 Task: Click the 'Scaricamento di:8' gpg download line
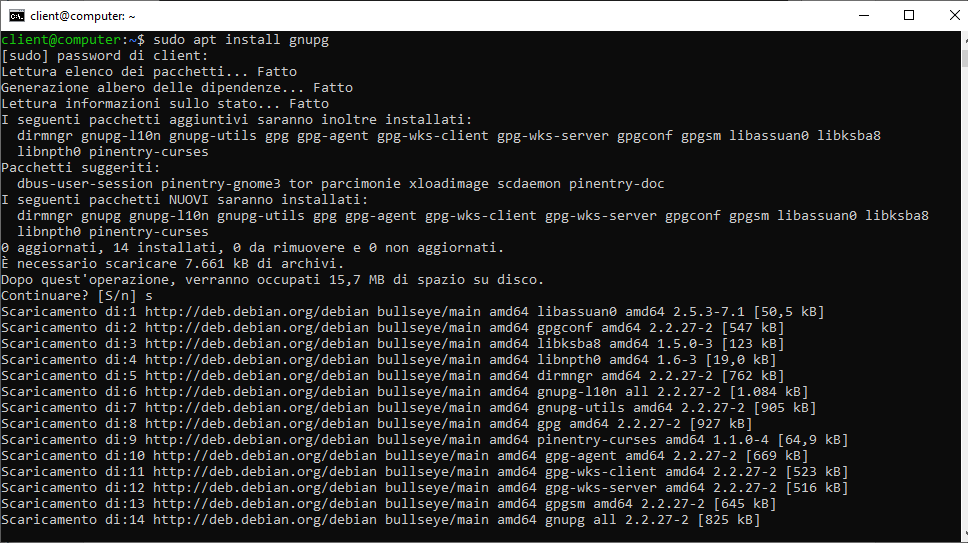click(x=377, y=424)
